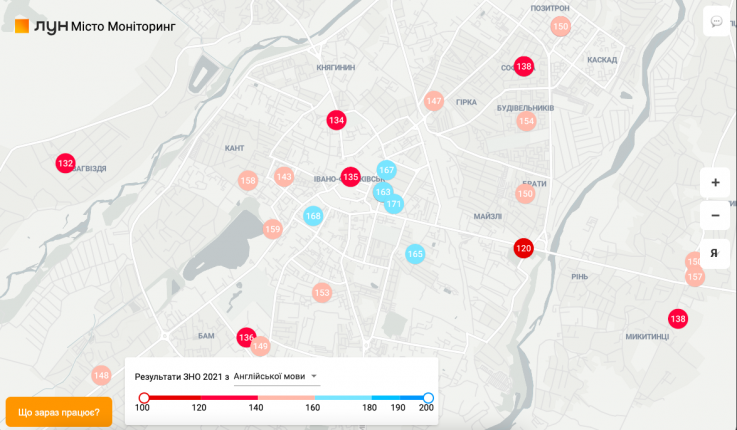The width and height of the screenshot is (737, 430).
Task: Open the chat feedback icon
Action: tap(716, 21)
